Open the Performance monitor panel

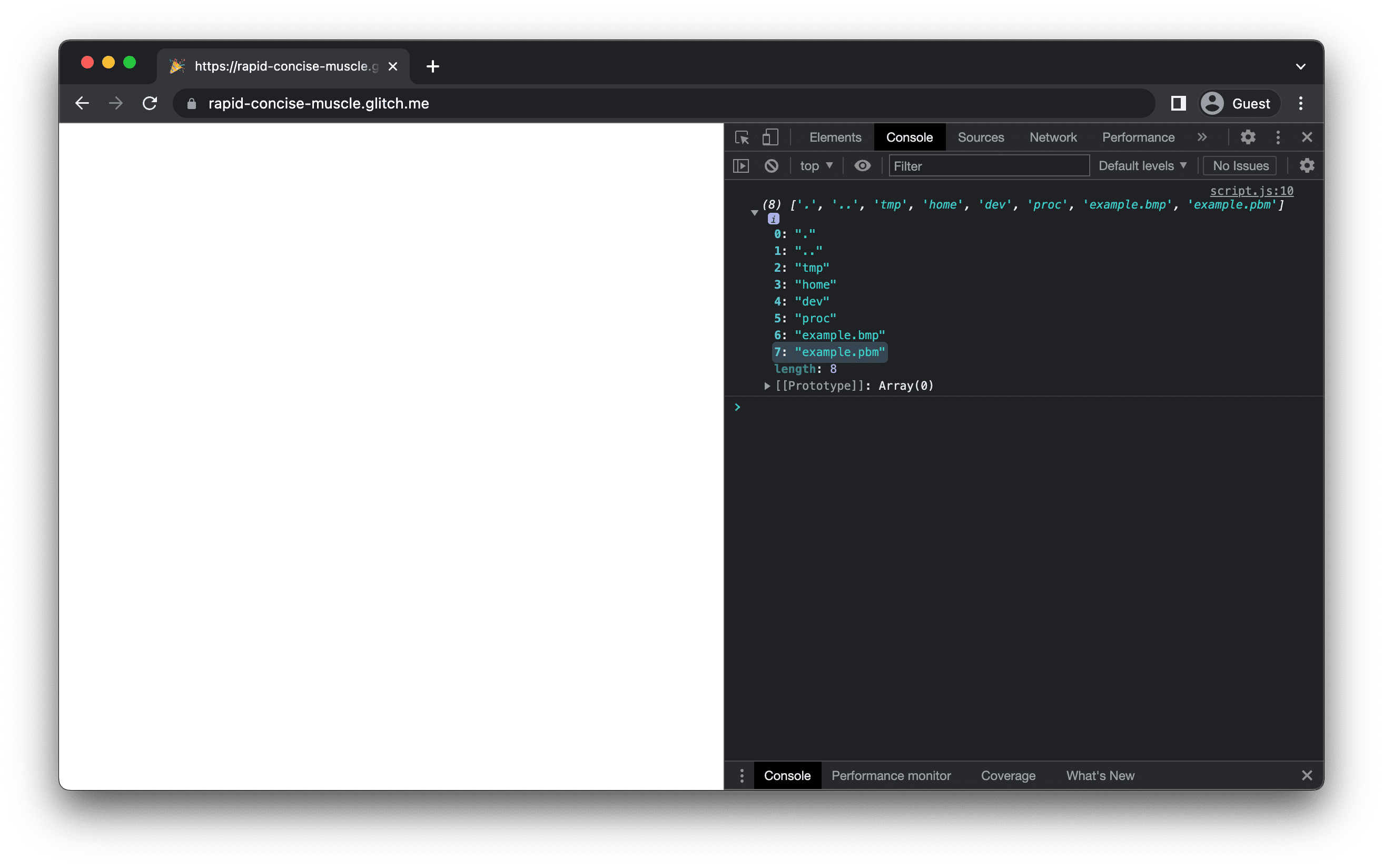click(x=891, y=775)
